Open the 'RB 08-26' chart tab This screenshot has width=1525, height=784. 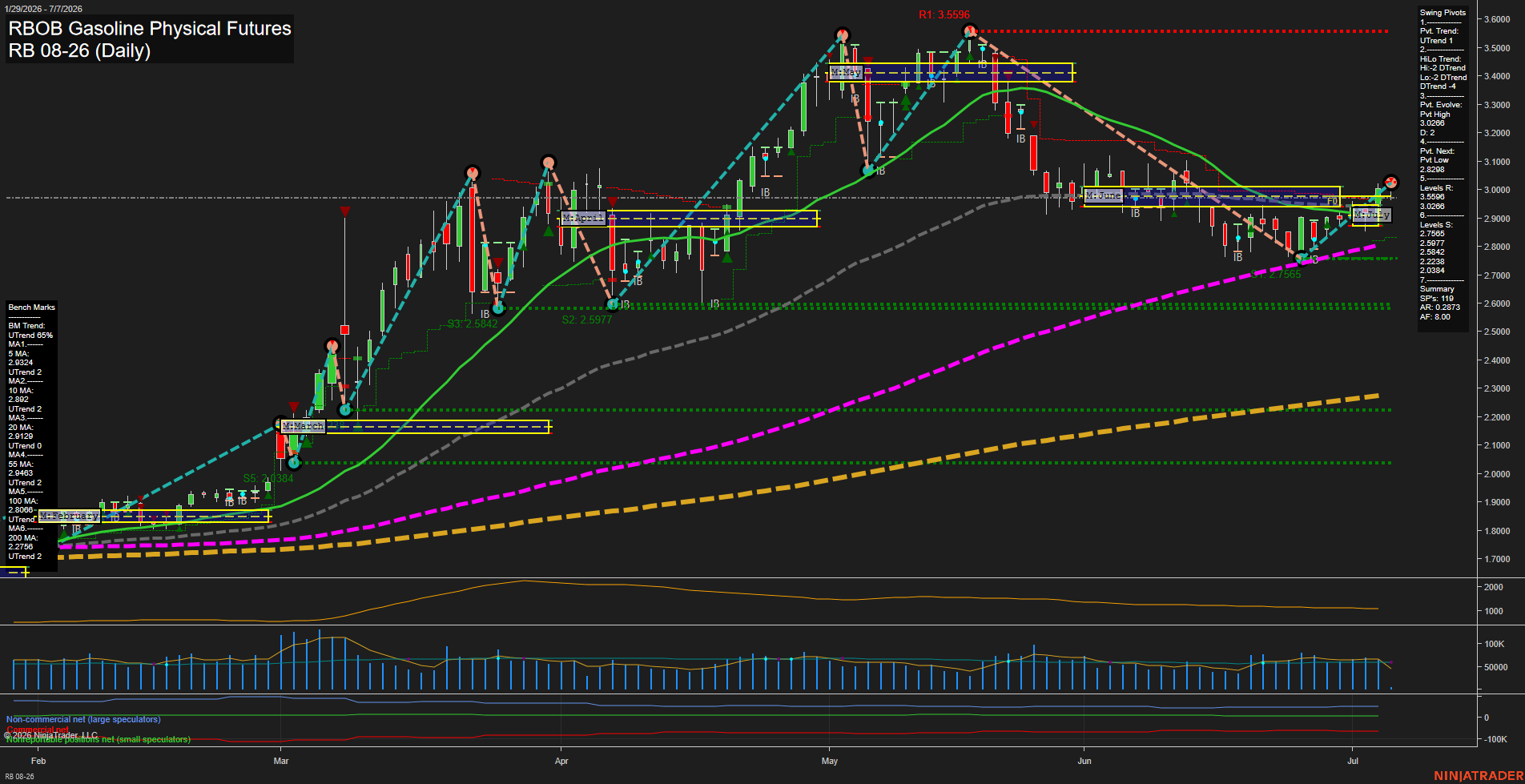tap(19, 777)
